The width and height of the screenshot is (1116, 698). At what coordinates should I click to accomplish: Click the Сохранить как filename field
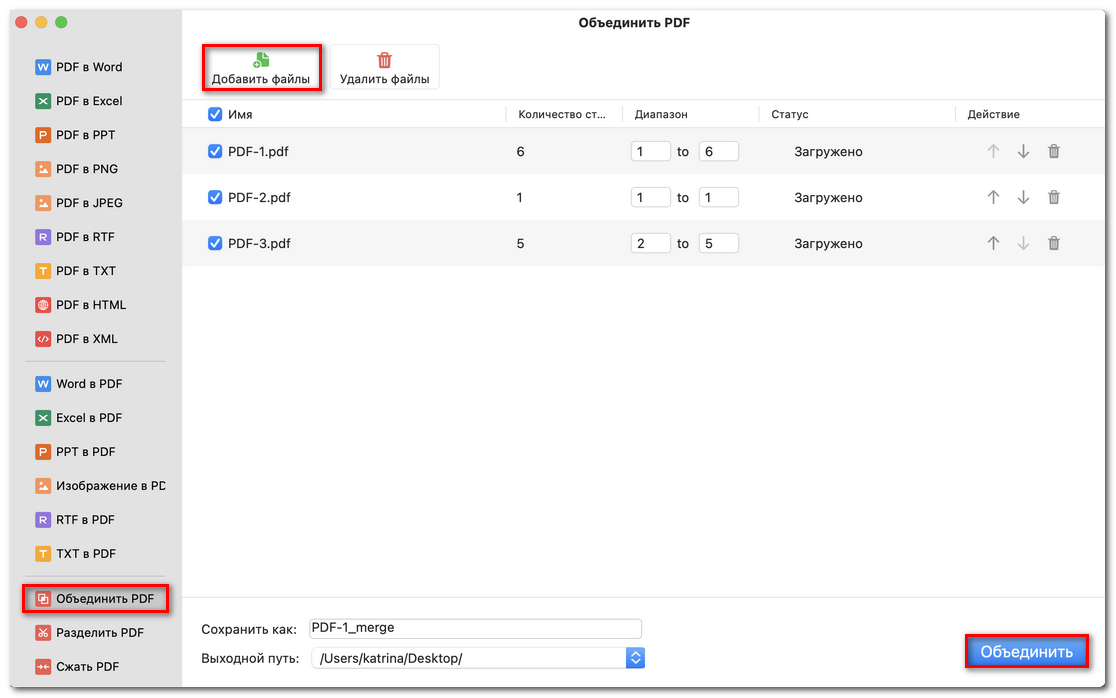coord(474,628)
